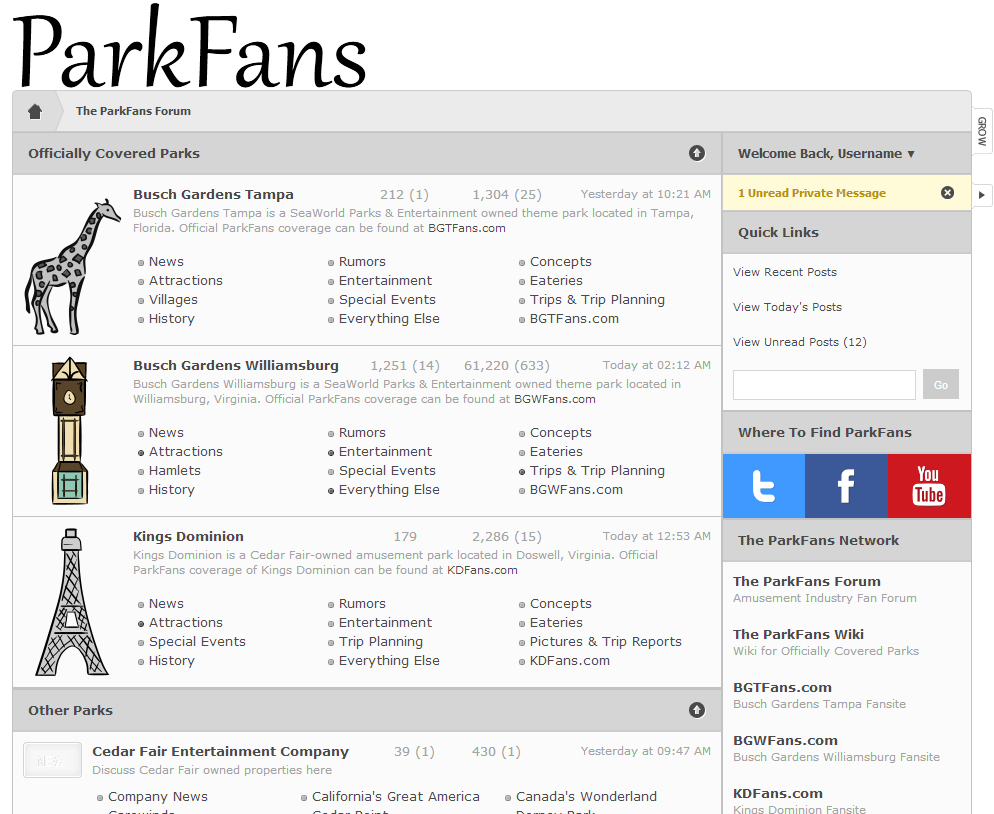Viewport: 994px width, 814px height.
Task: Click the Busch Gardens Williamsburg clock icon
Action: click(x=69, y=431)
